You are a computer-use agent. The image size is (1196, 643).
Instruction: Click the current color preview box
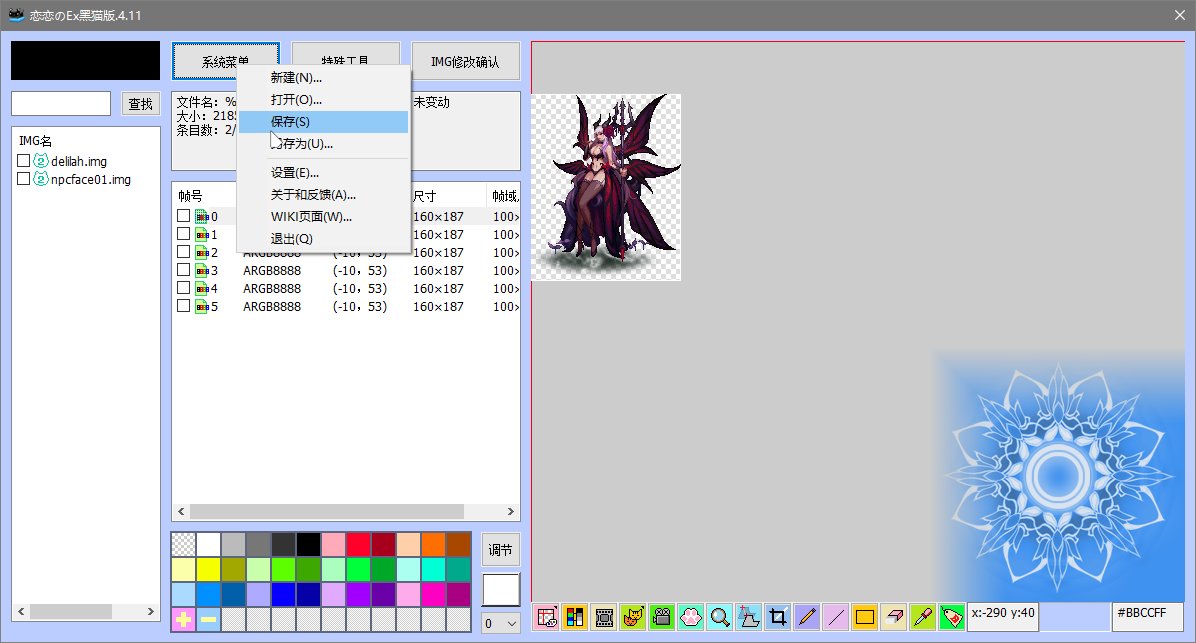click(501, 590)
